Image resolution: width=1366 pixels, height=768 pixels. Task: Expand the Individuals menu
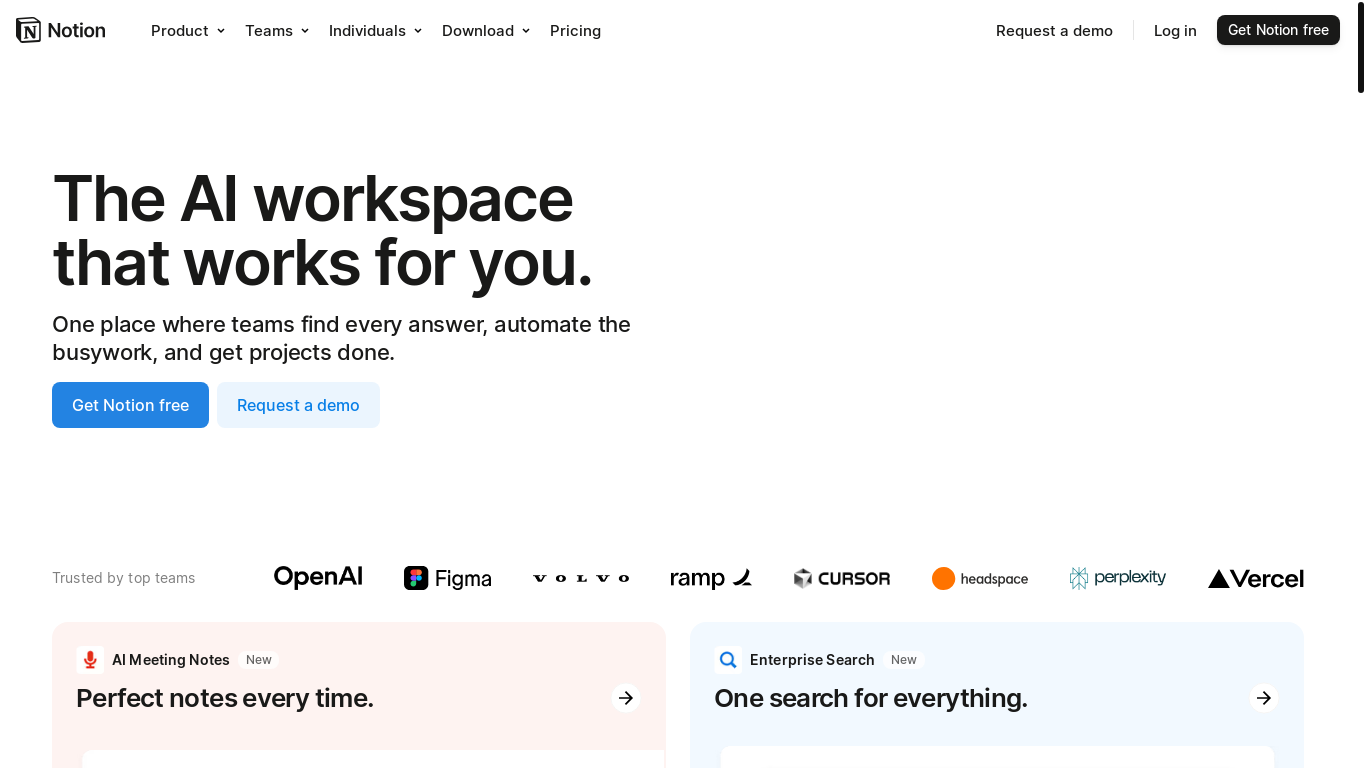point(376,31)
